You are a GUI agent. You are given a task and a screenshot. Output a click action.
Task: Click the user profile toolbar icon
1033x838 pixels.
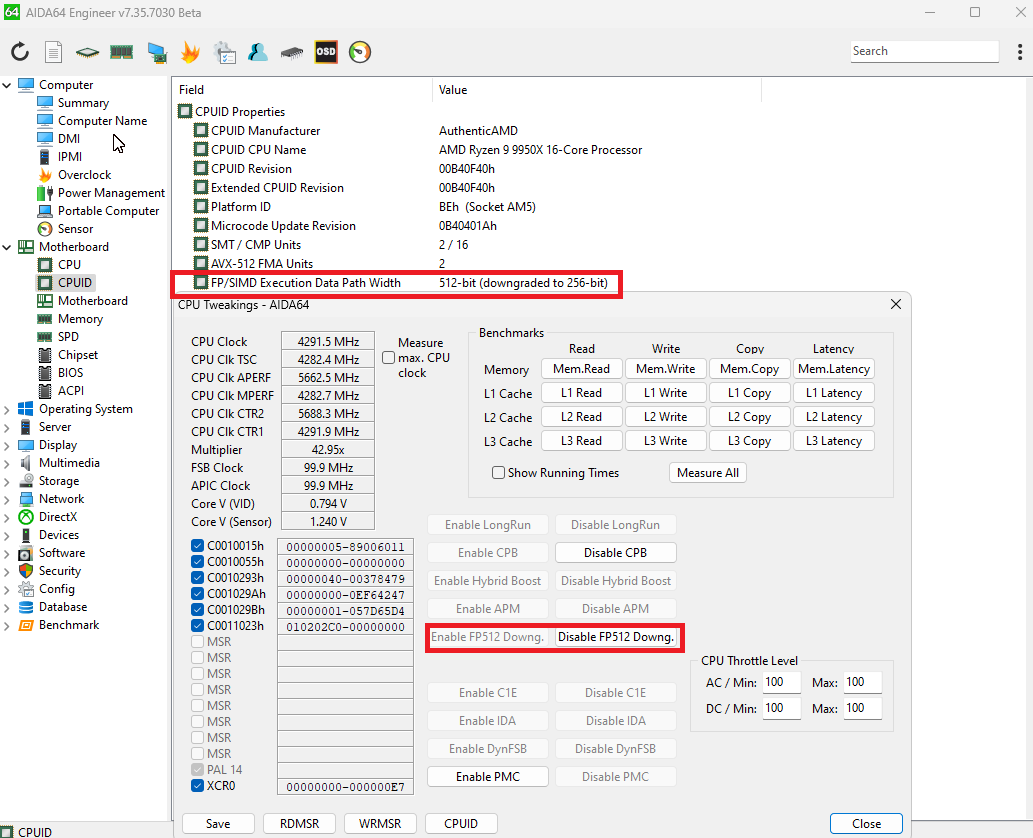(258, 52)
